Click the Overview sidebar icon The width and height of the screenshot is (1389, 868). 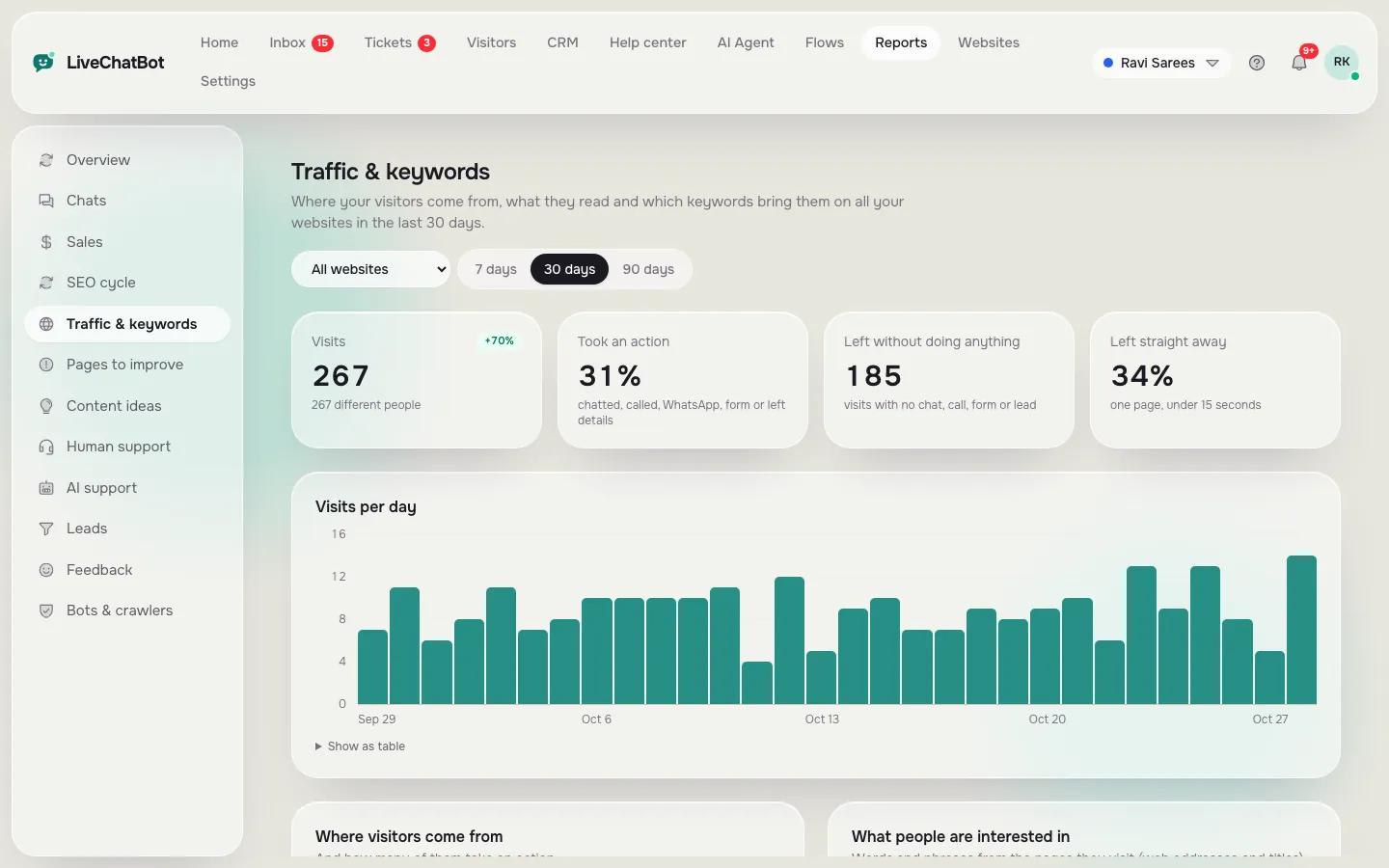tap(46, 160)
